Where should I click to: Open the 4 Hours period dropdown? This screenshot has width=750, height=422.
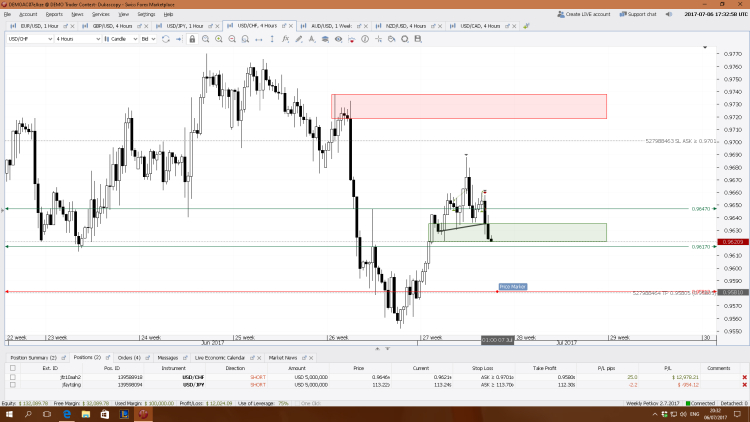78,39
